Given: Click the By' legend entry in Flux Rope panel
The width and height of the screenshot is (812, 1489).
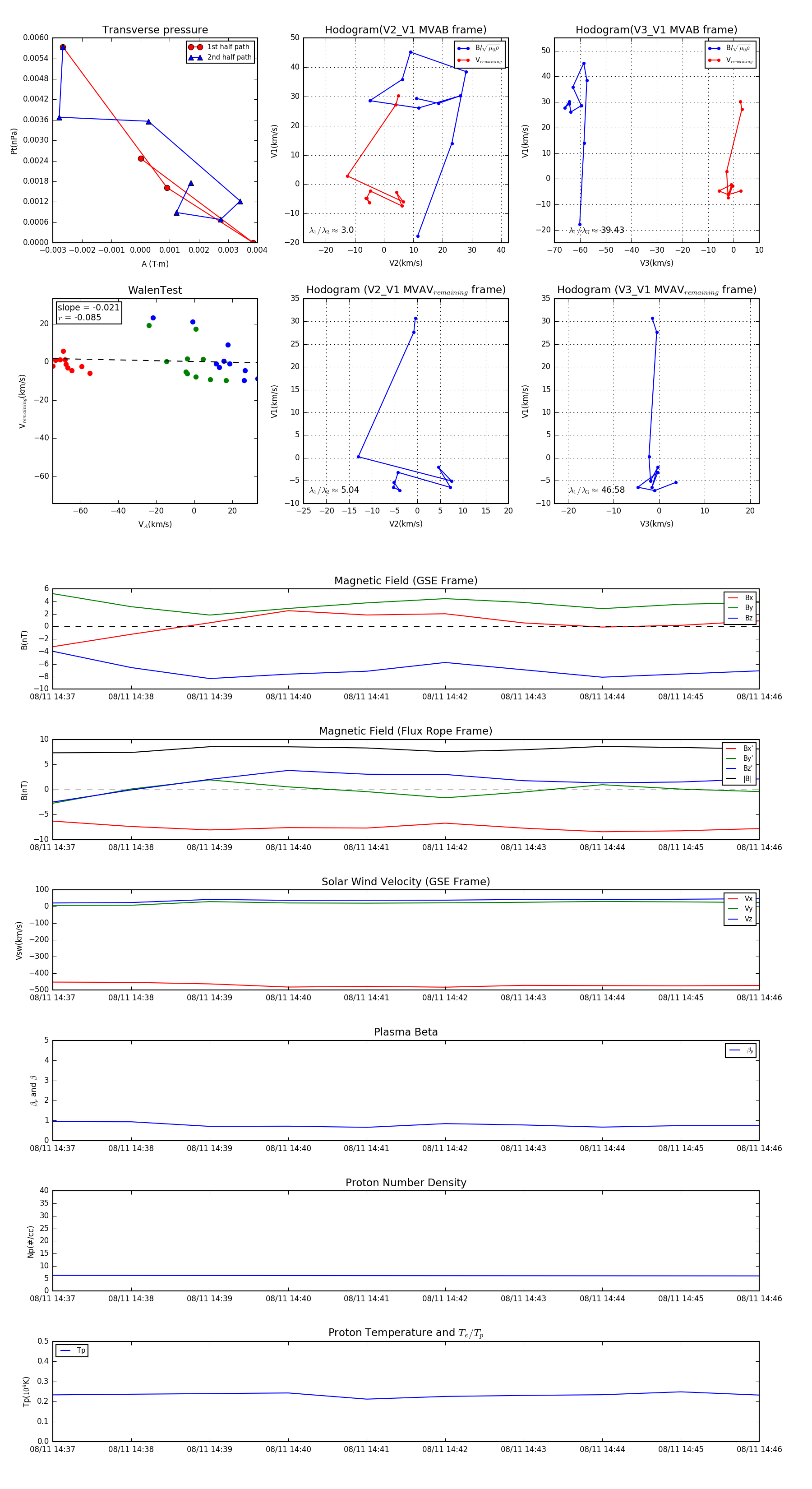Looking at the screenshot, I should coord(739,758).
